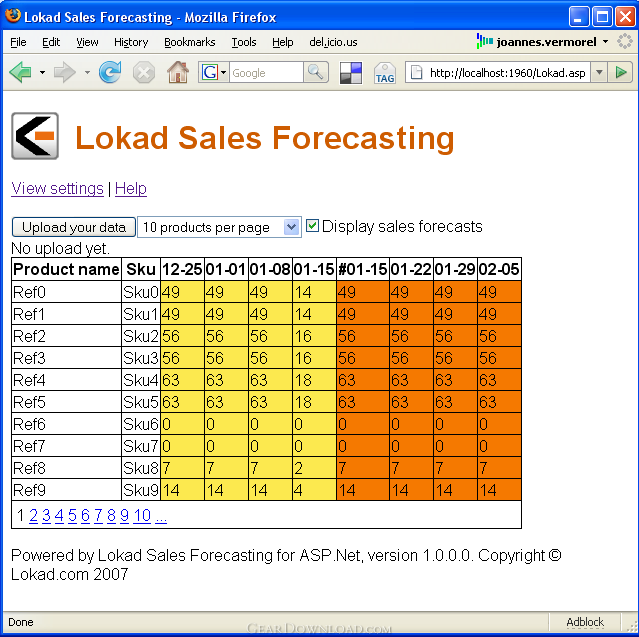Viewport: 639px width, 637px height.
Task: Open the Tools menu
Action: coord(244,42)
